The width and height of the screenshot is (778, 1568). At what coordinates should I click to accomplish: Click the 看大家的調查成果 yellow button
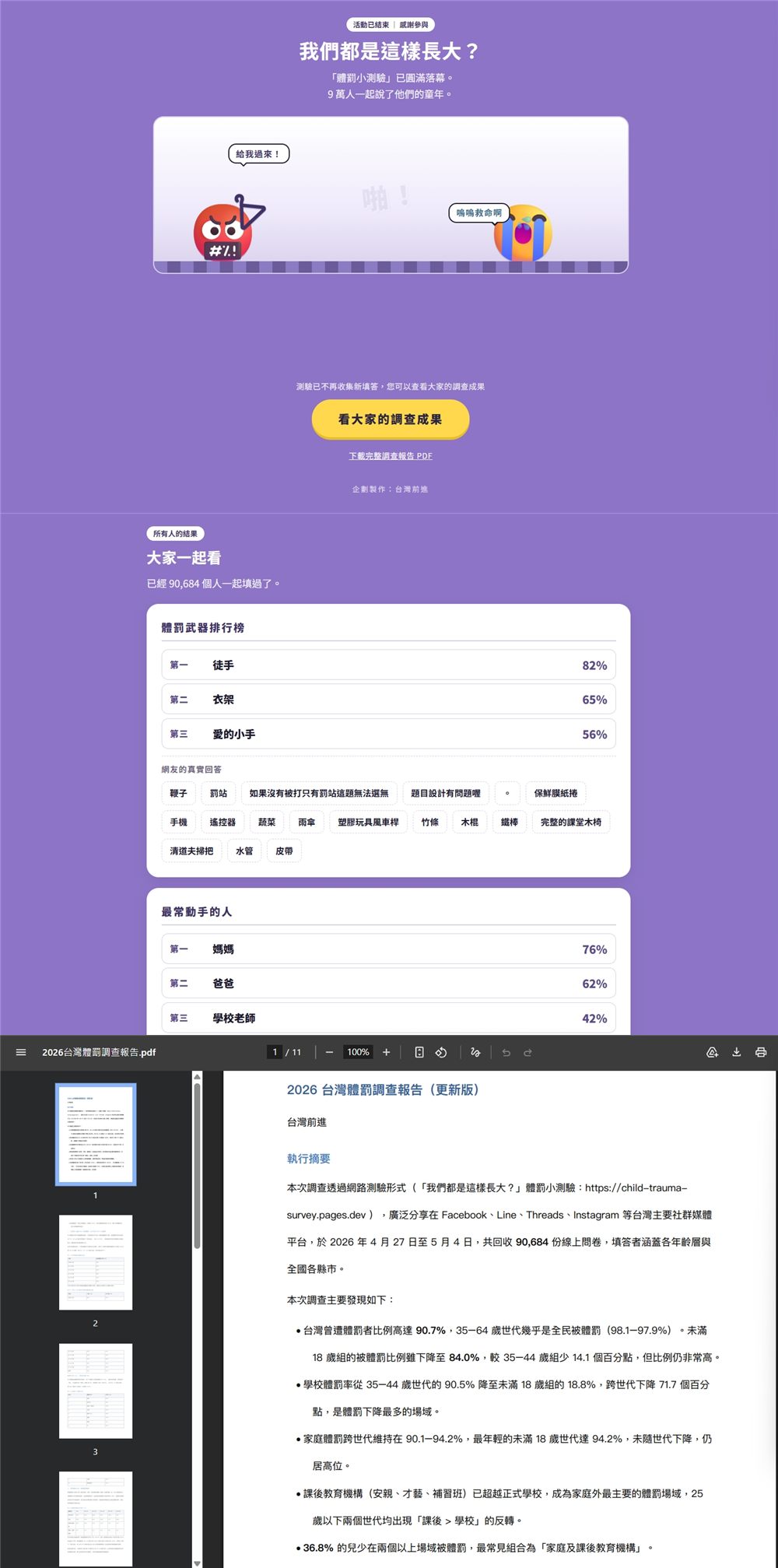click(391, 419)
